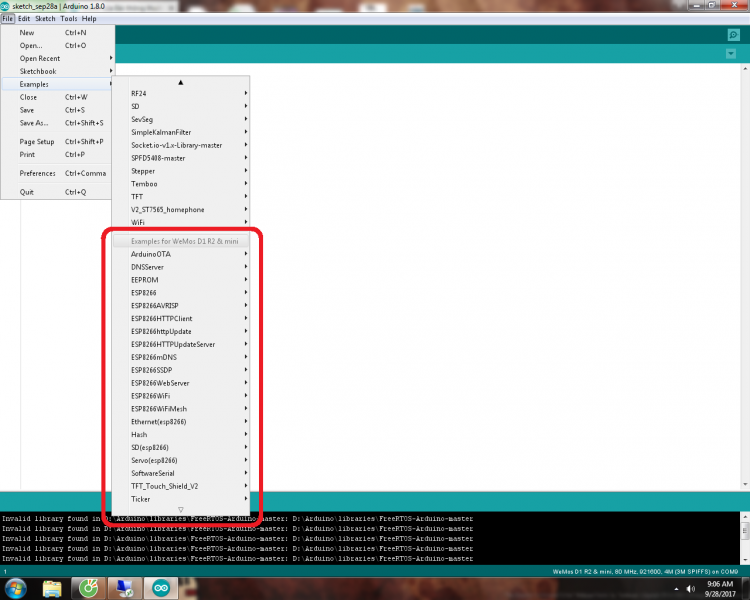This screenshot has height=600, width=750.
Task: Choose Close from File menu
Action: point(57,97)
